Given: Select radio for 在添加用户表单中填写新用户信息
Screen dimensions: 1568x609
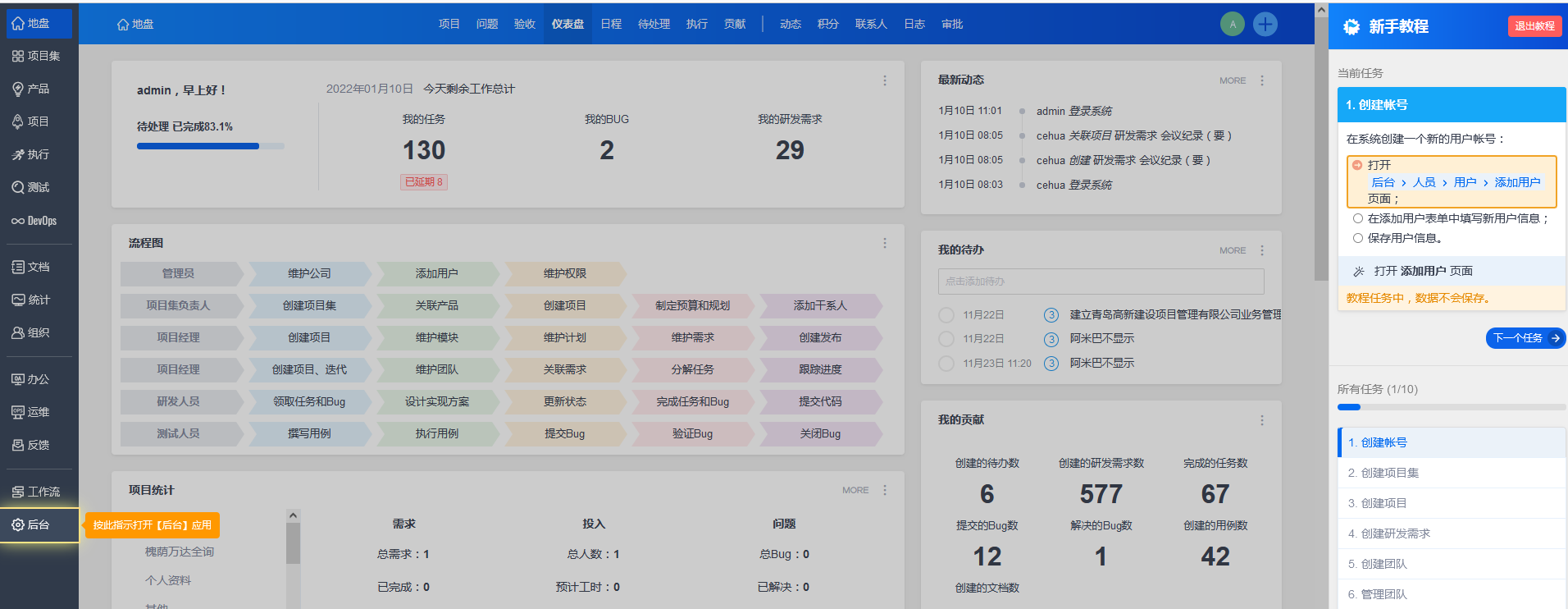Looking at the screenshot, I should point(1358,218).
